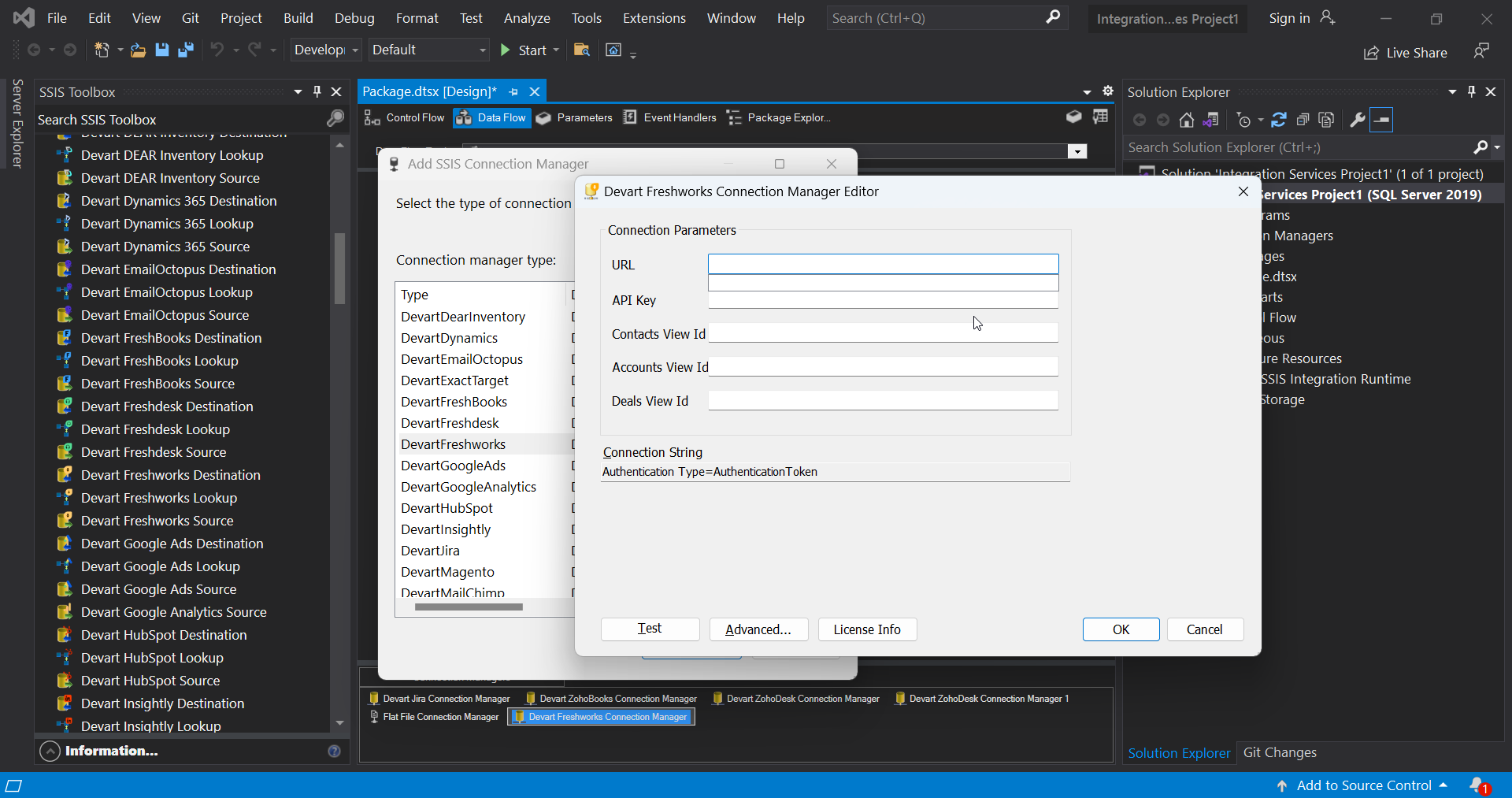Click the connection type list horizontal scrollbar
Image resolution: width=1512 pixels, height=798 pixels.
[x=469, y=607]
